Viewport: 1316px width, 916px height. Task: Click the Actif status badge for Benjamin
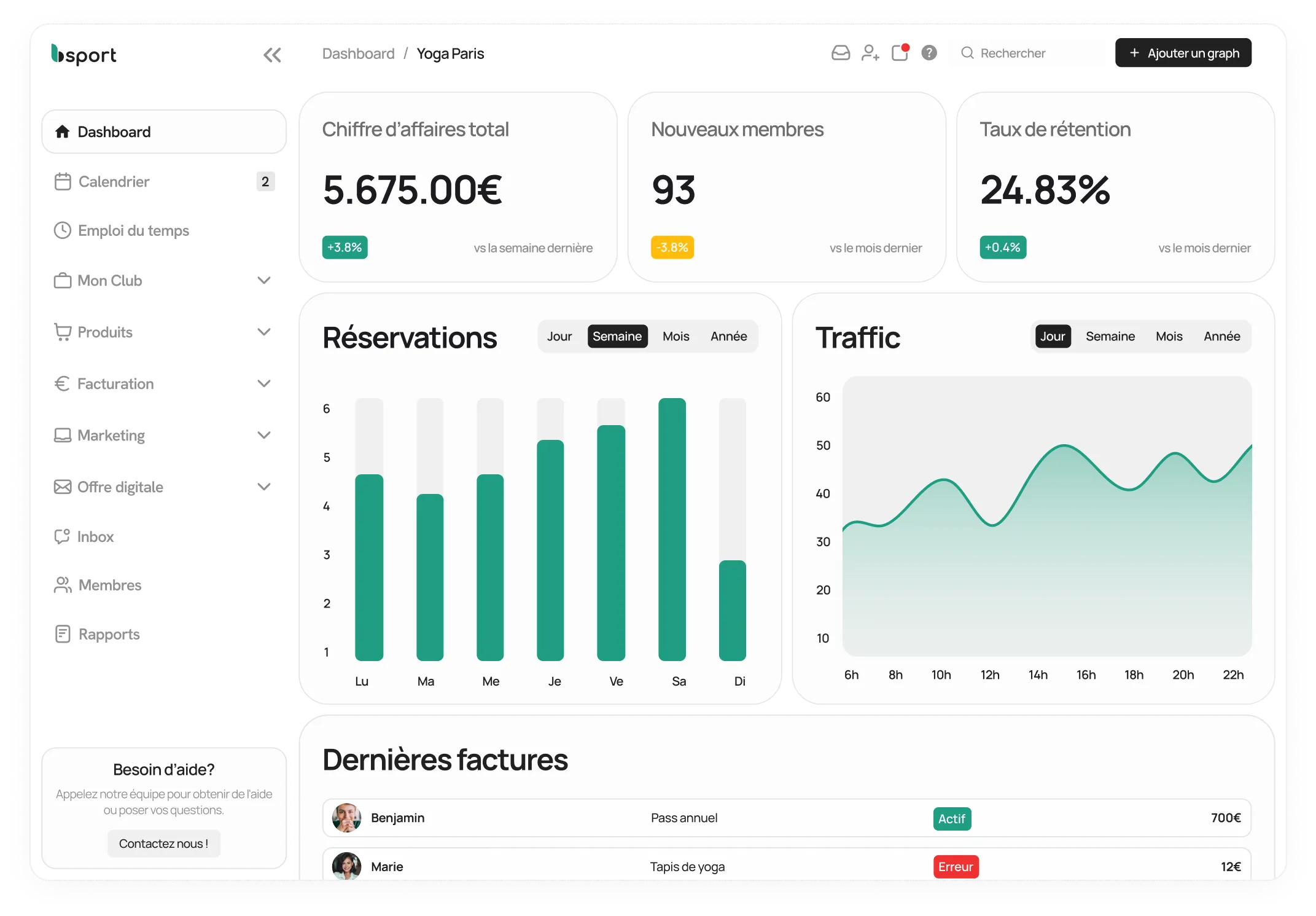point(952,818)
